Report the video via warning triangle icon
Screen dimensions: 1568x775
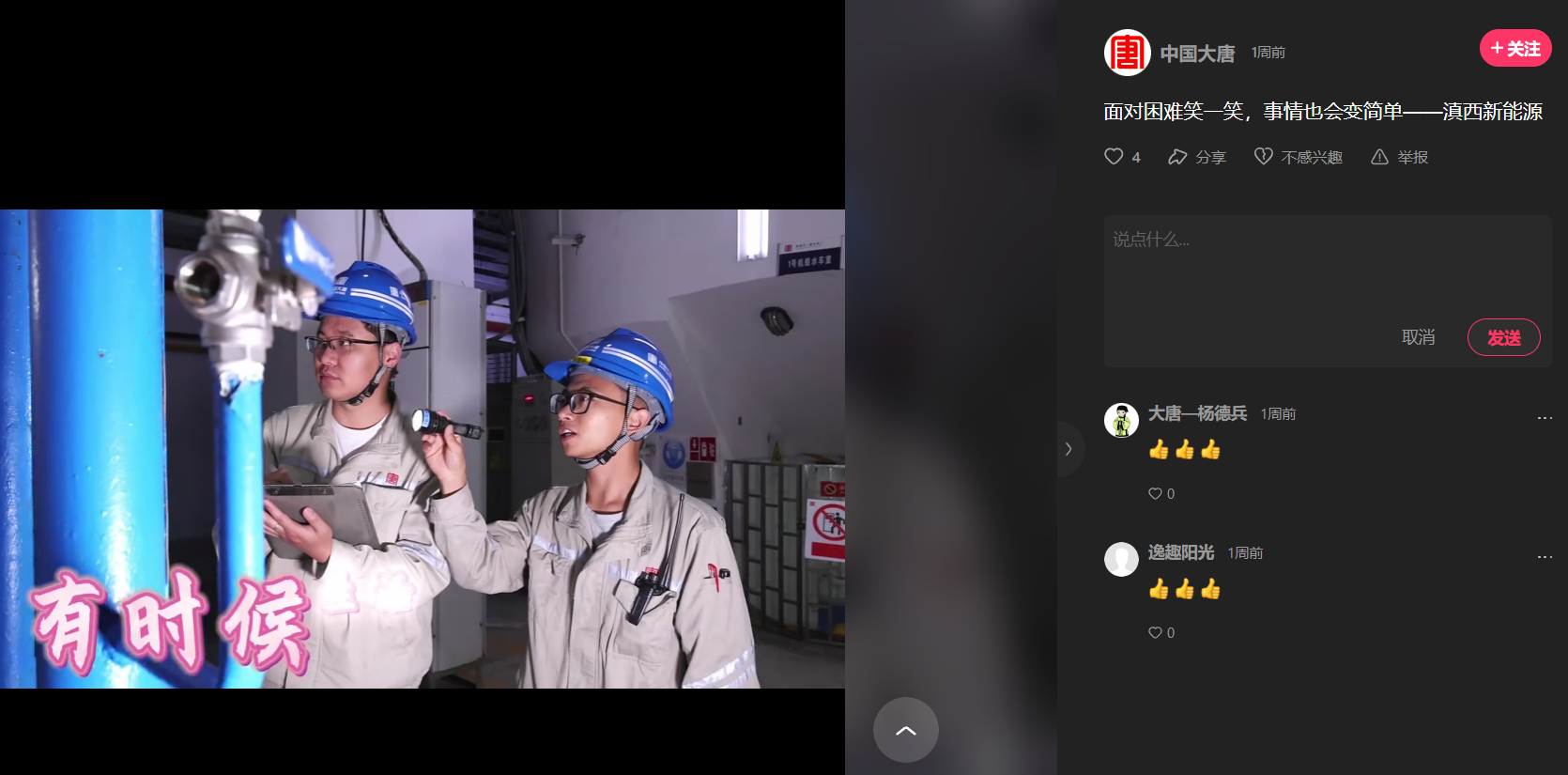click(x=1379, y=157)
